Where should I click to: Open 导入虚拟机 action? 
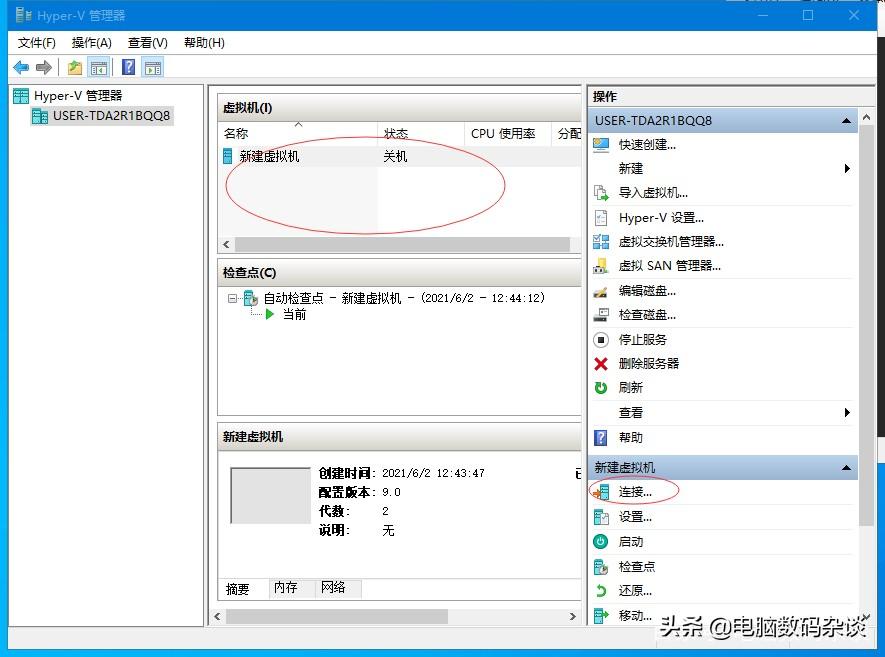point(651,193)
